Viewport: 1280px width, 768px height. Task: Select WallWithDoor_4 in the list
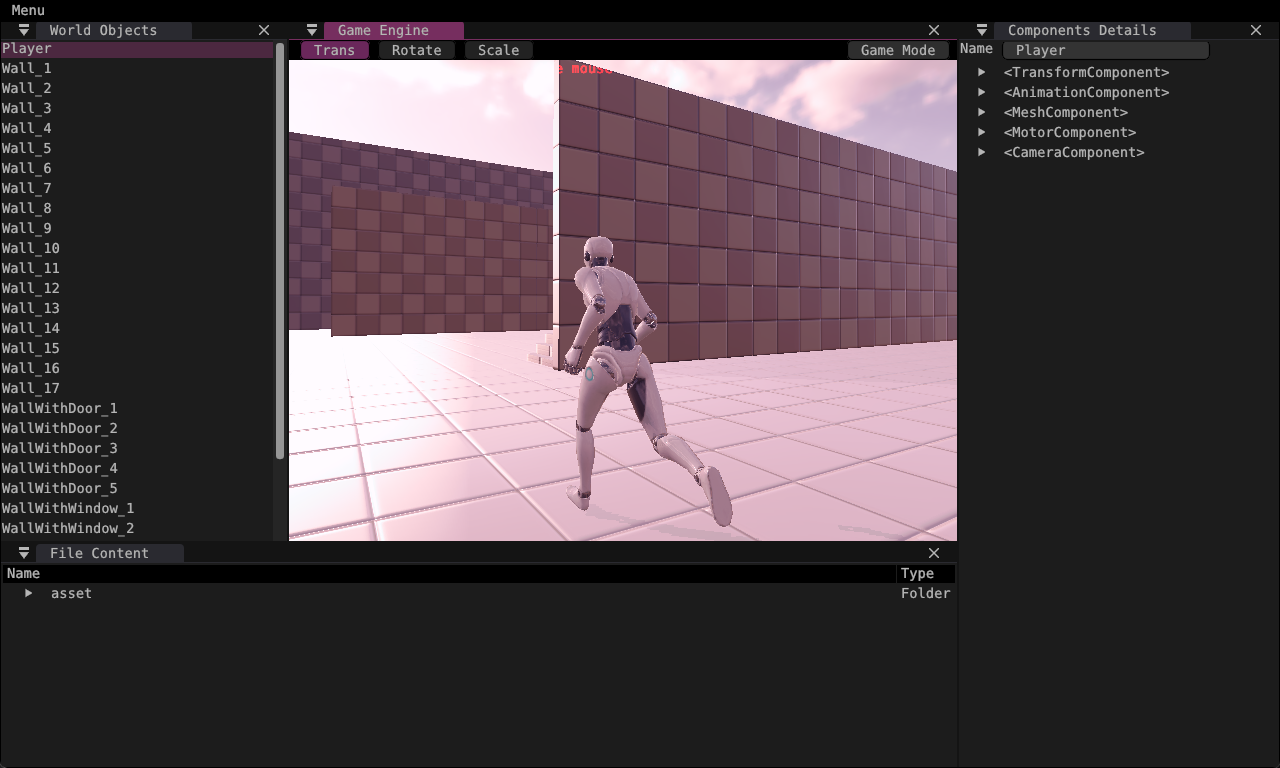coord(137,468)
